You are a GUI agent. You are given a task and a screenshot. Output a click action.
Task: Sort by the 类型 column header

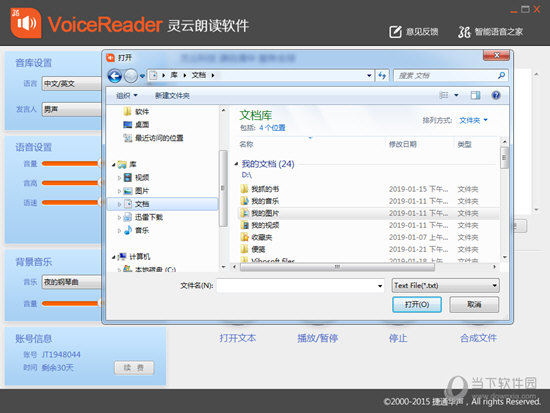464,144
